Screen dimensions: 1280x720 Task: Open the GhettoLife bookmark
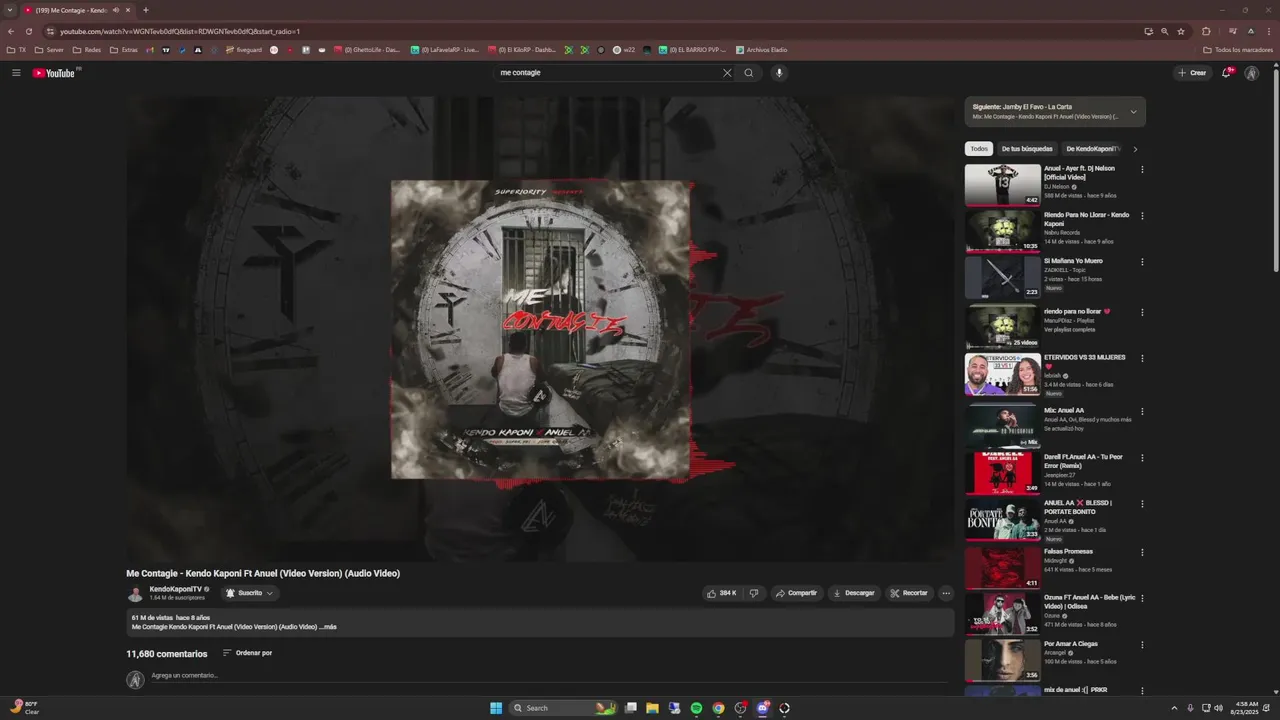366,50
